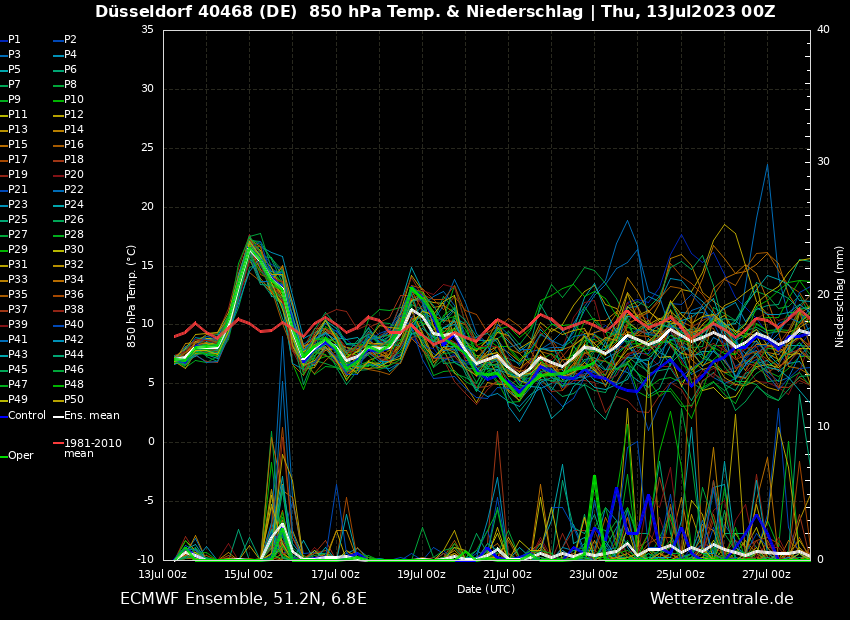Click the ECMWF Ensemble location caption
The width and height of the screenshot is (850, 620).
click(x=243, y=599)
